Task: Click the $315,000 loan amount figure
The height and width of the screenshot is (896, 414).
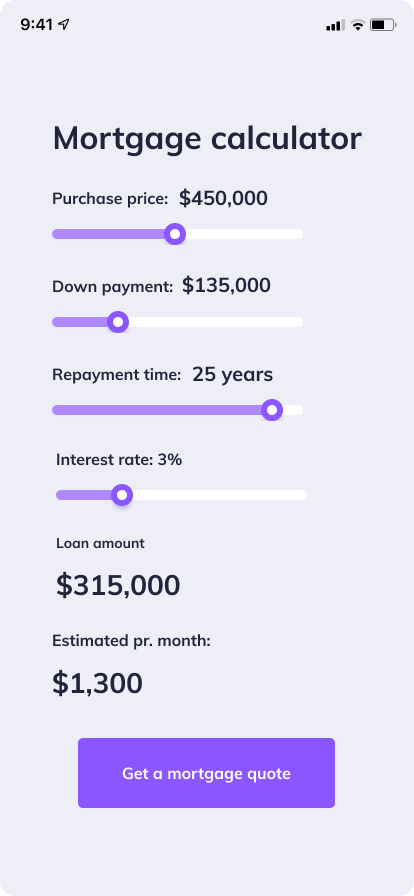Action: 118,586
